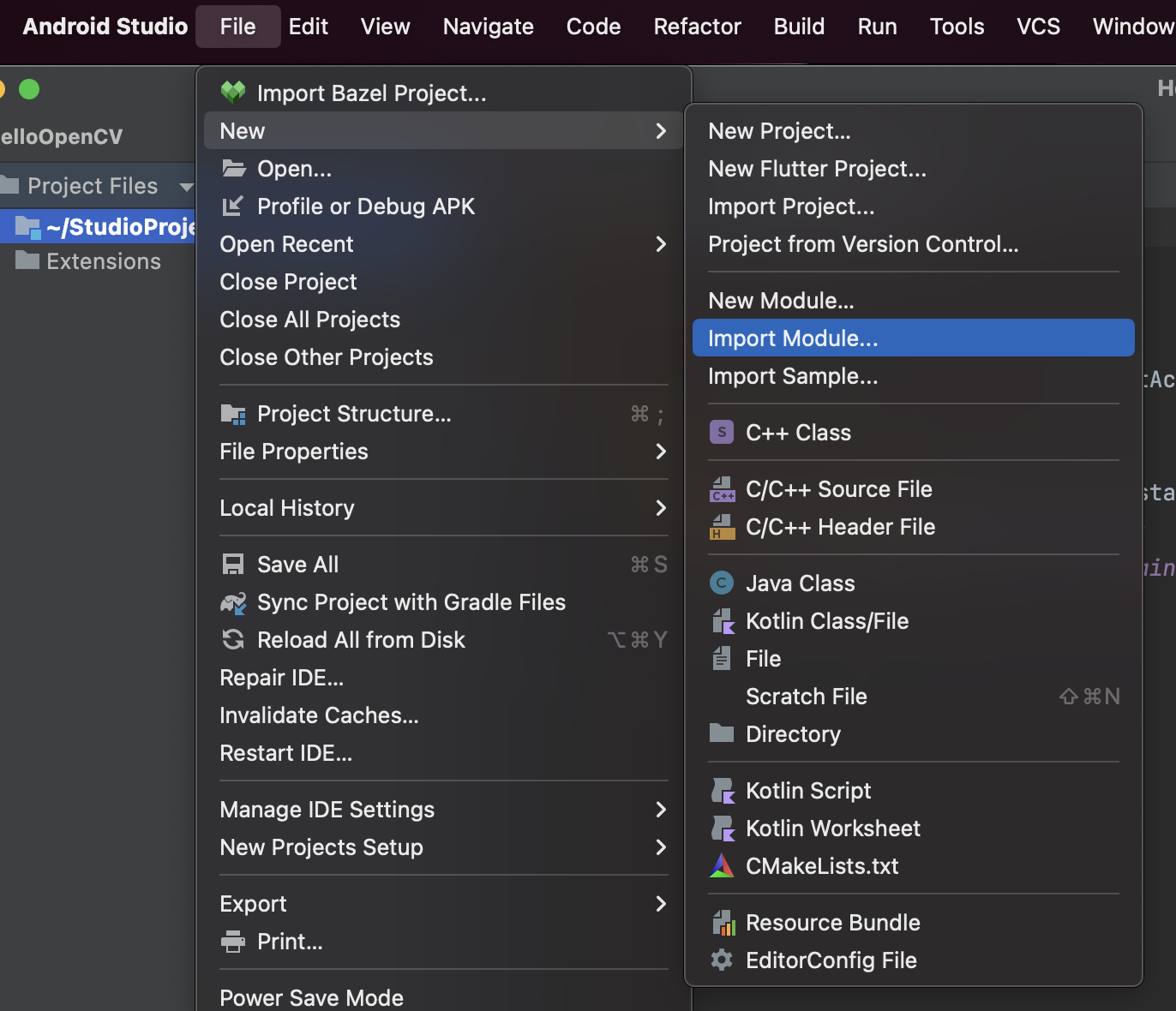Select Scratch File entry
This screenshot has height=1011, width=1176.
[914, 697]
